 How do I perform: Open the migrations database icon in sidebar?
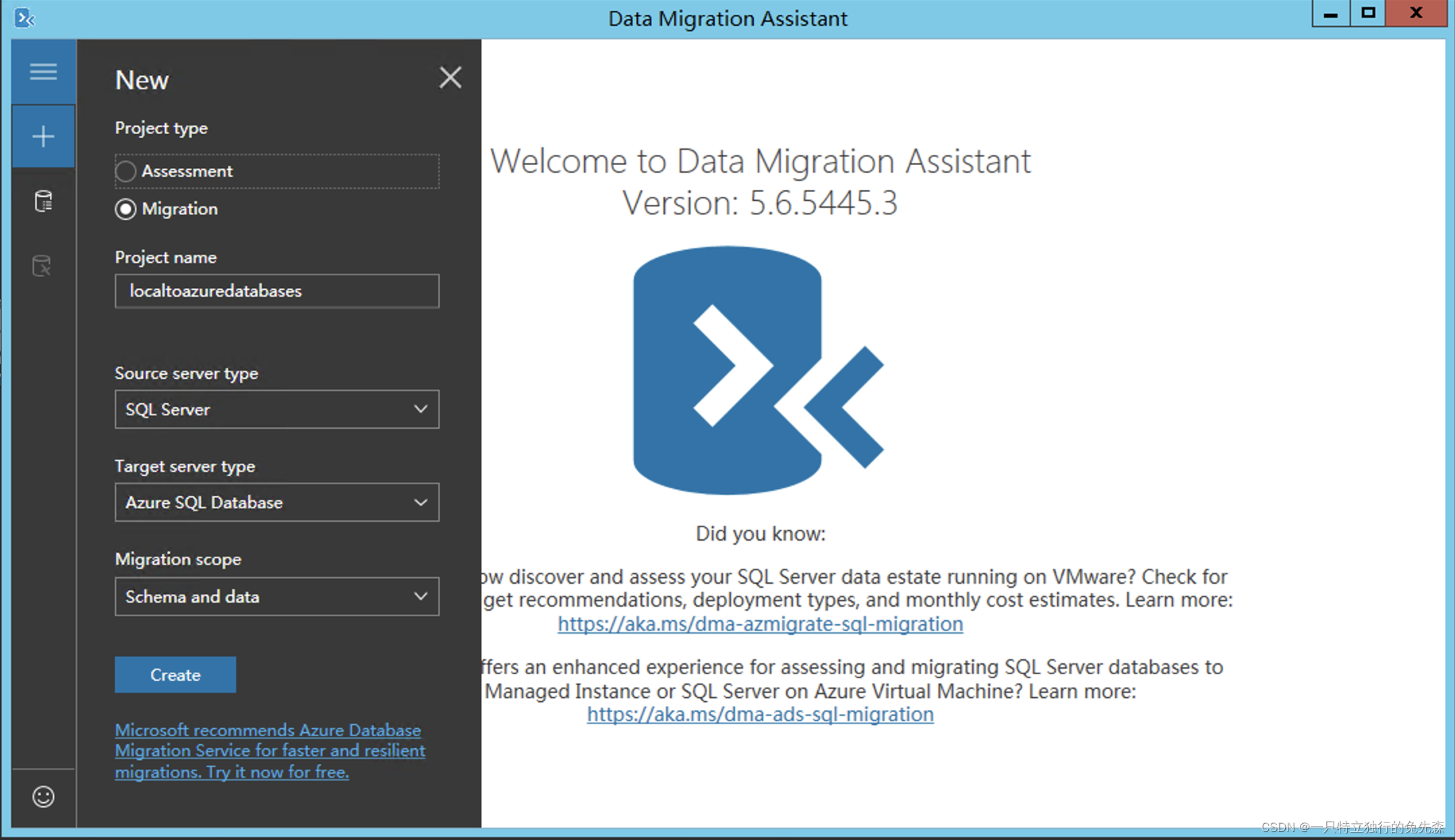[x=42, y=266]
